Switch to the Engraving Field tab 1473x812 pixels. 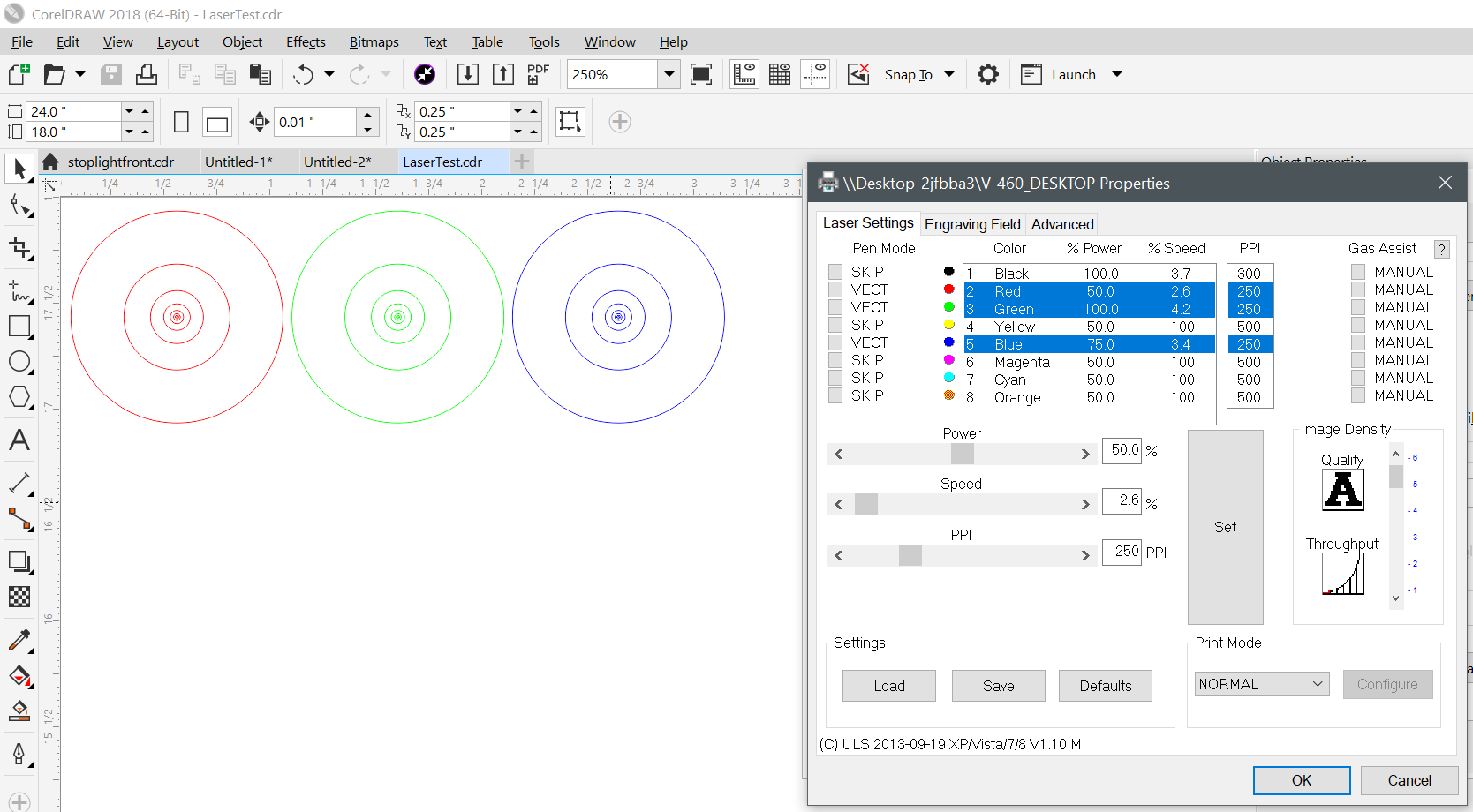click(972, 224)
